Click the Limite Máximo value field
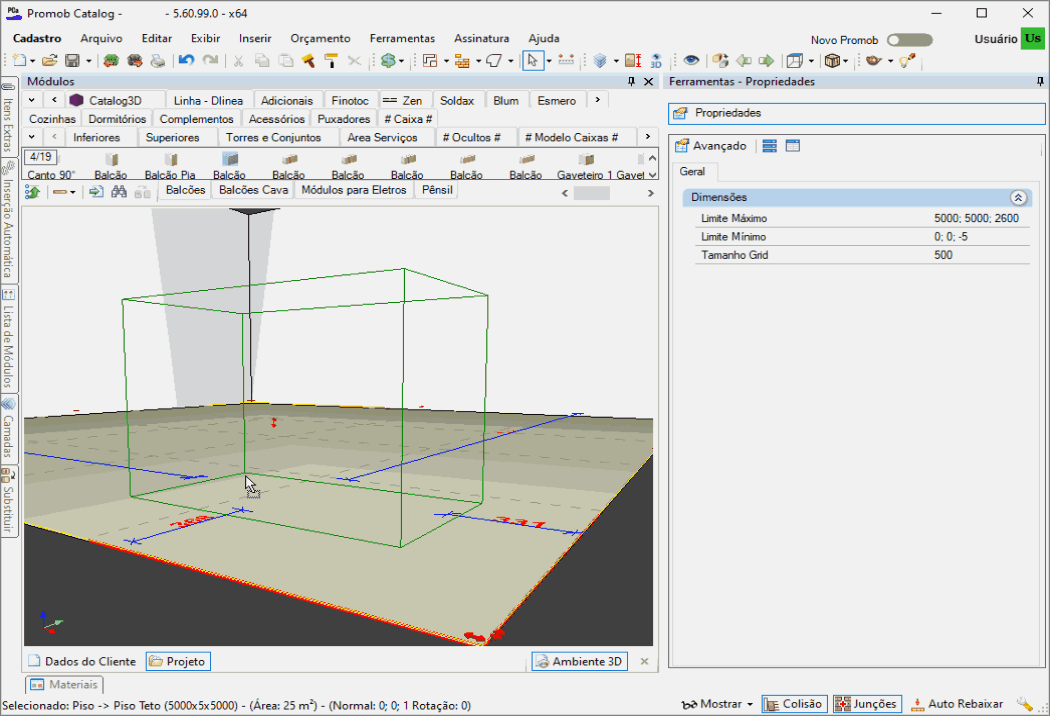1050x716 pixels. (x=976, y=218)
